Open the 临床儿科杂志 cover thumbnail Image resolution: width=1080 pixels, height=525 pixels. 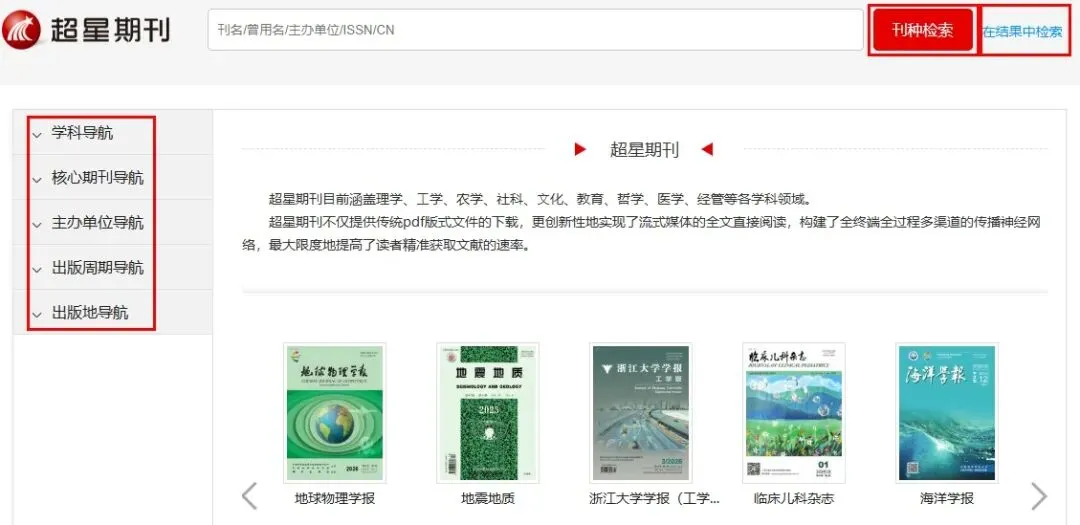[793, 413]
